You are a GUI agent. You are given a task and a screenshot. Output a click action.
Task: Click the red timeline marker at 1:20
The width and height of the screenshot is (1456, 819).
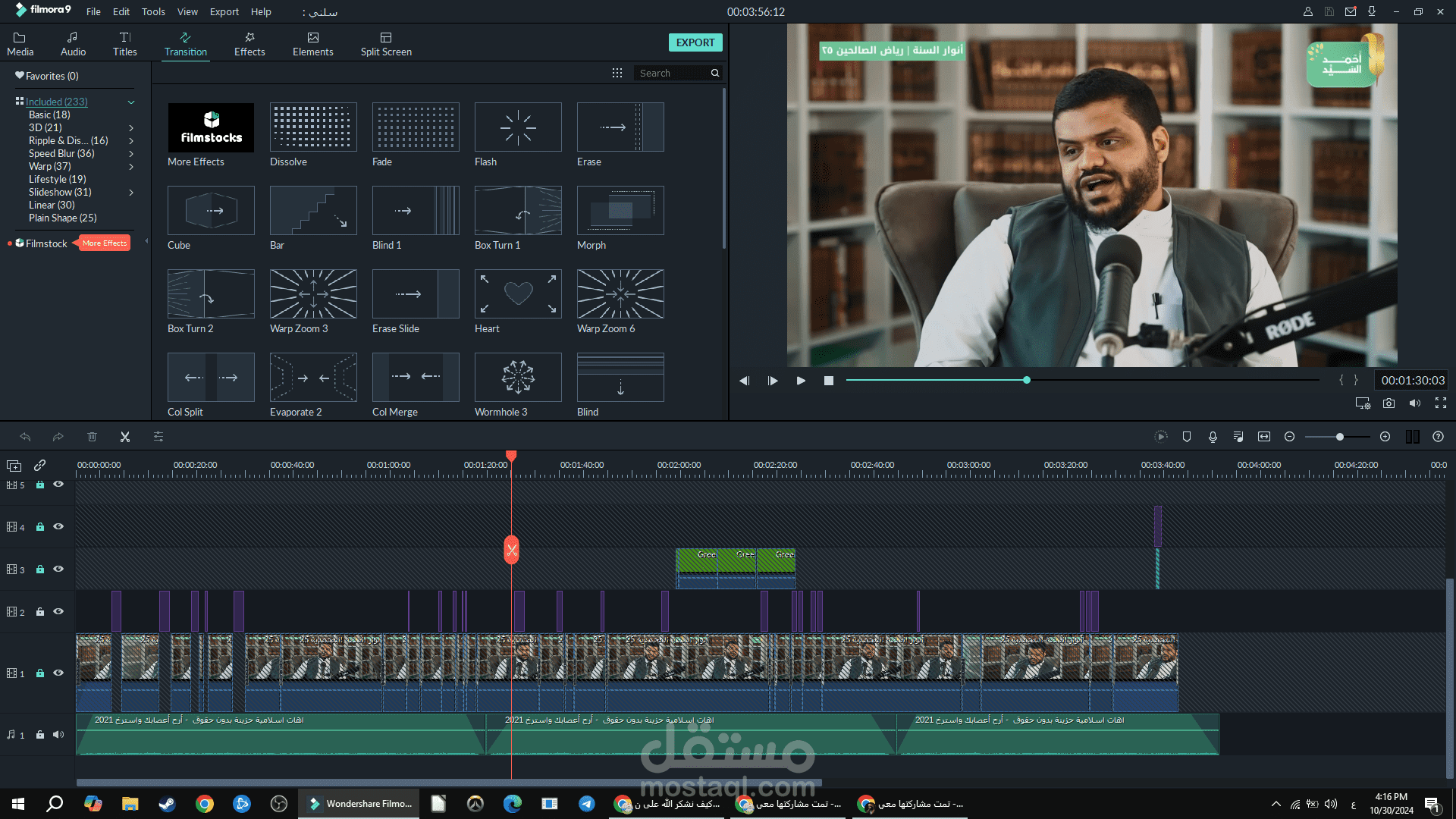(x=511, y=456)
